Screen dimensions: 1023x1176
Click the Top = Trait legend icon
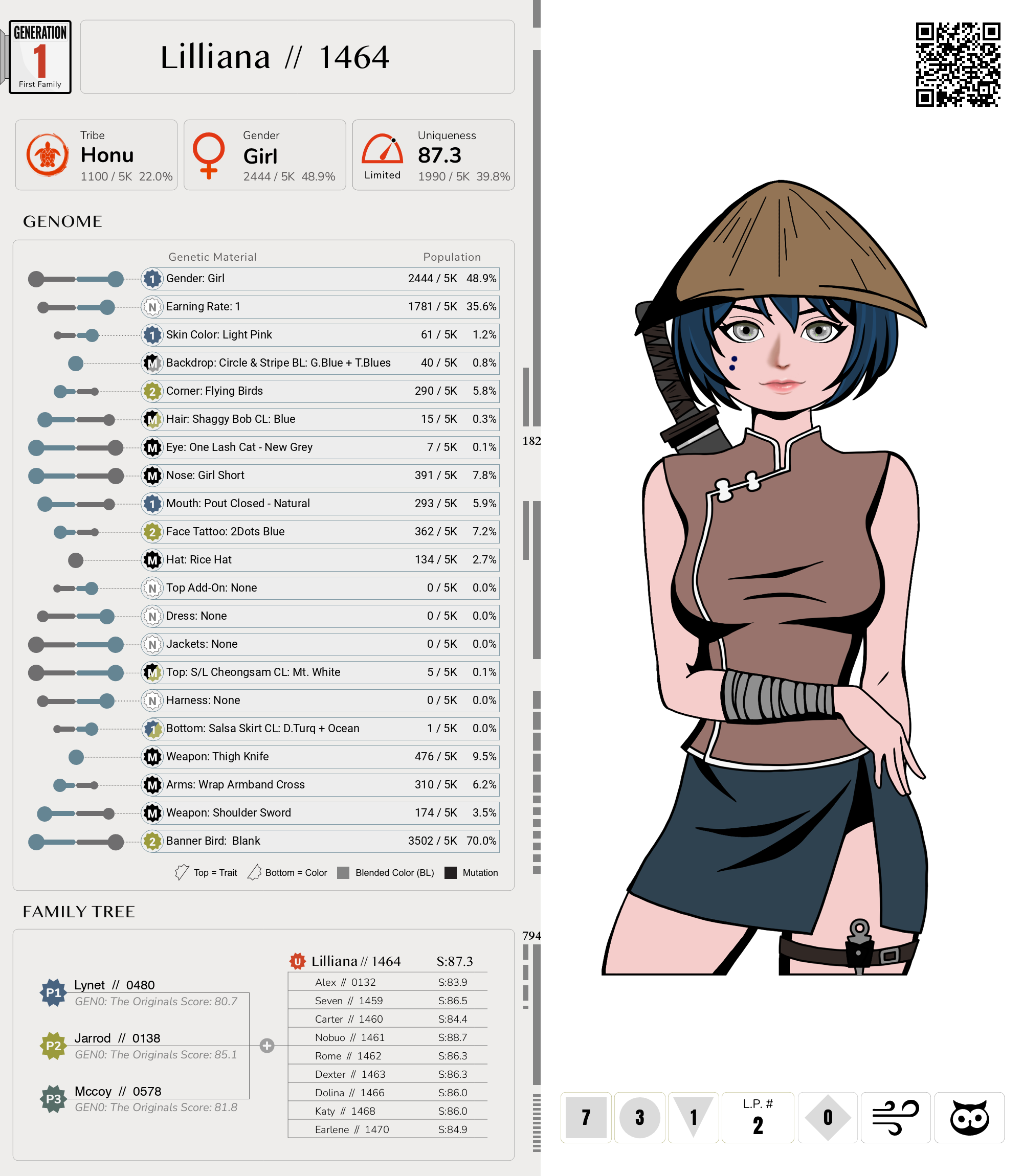[x=182, y=872]
